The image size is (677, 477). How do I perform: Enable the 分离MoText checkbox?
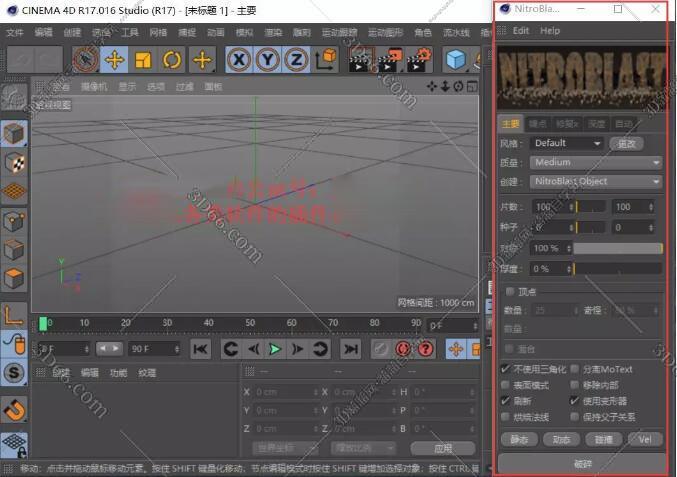pos(574,369)
